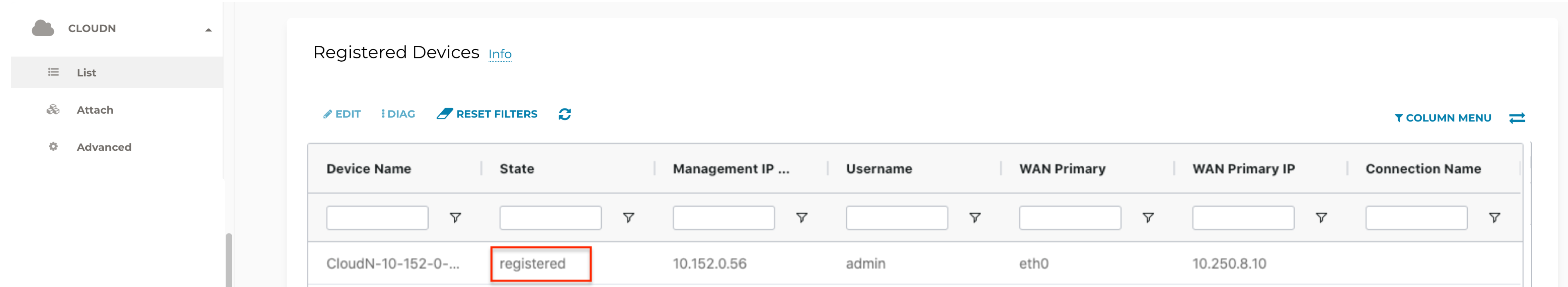Click the column reorder arrows icon
The width and height of the screenshot is (1568, 287).
1517,118
